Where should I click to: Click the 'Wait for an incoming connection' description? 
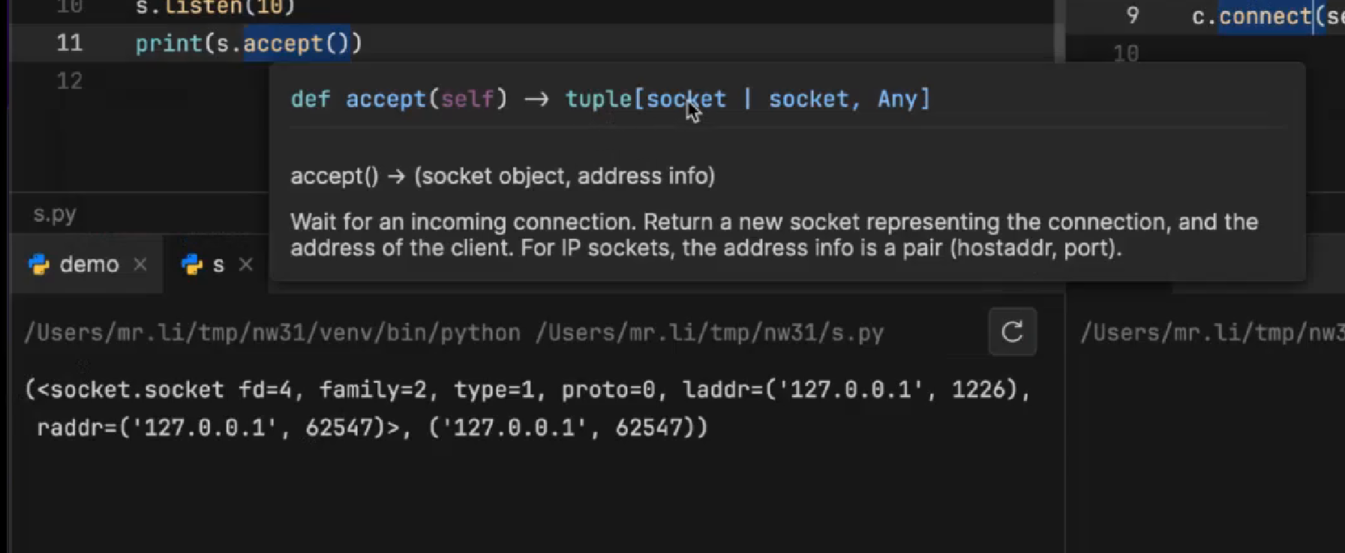pos(774,235)
